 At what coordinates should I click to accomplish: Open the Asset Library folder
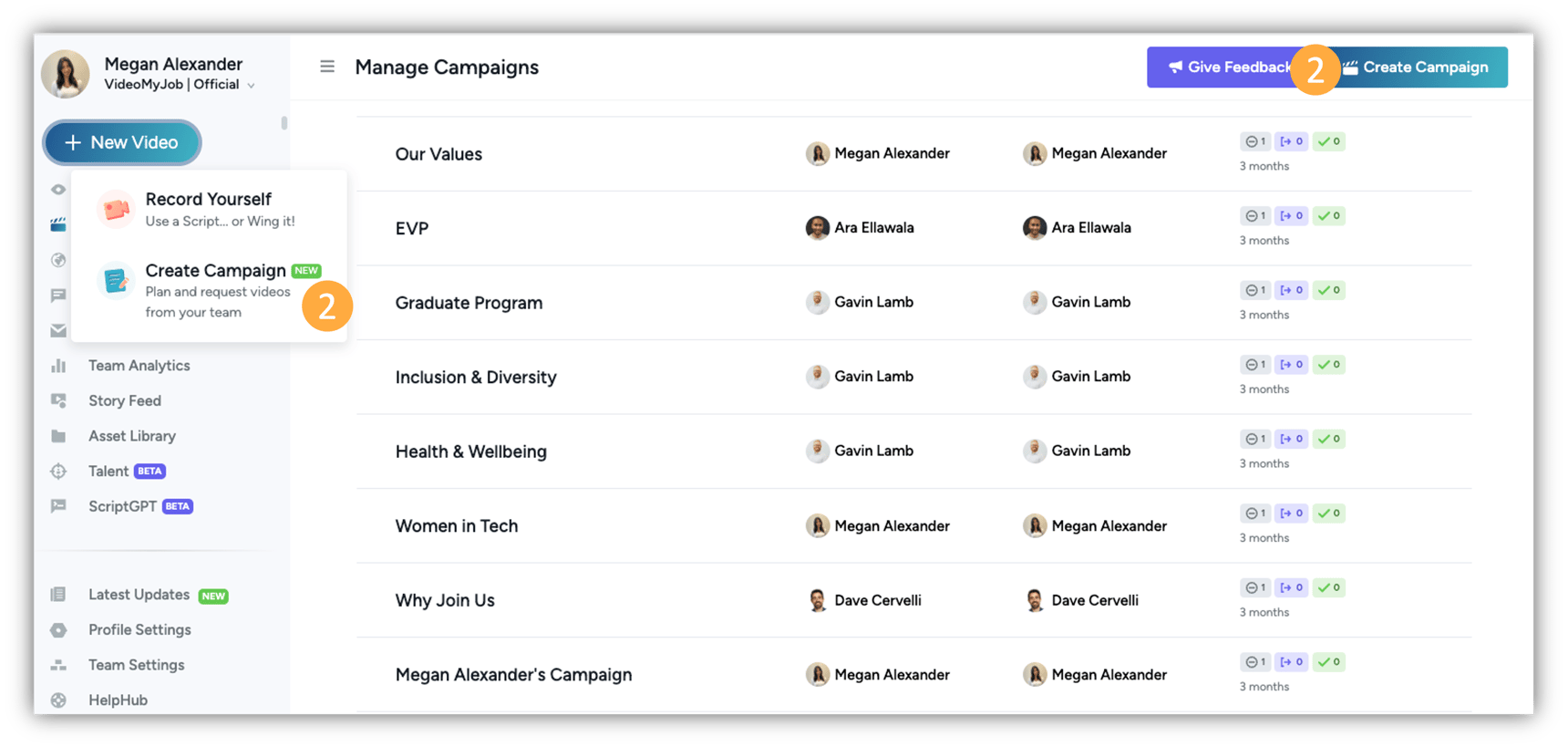click(131, 436)
